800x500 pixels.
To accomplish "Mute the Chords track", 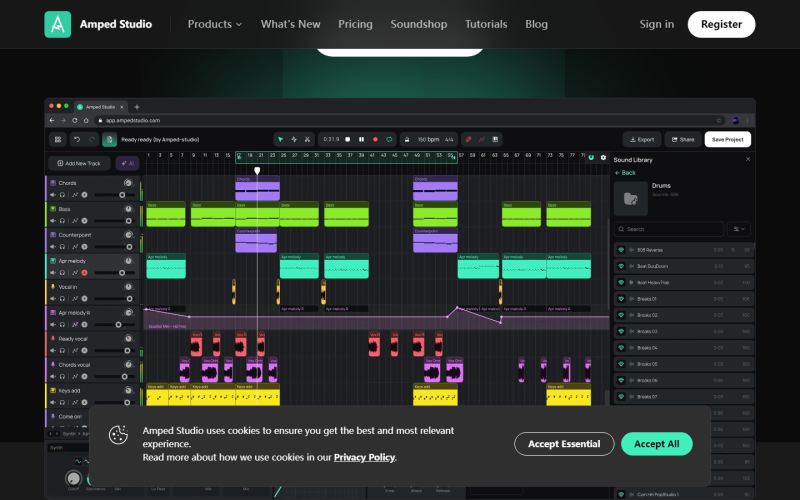I will 53,194.
